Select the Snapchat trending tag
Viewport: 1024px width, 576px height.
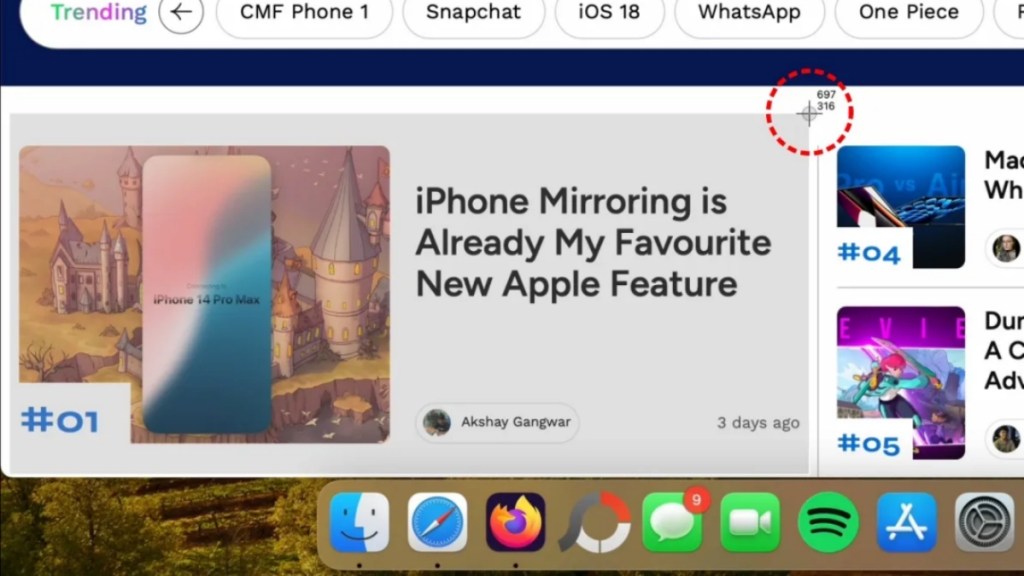tap(473, 14)
